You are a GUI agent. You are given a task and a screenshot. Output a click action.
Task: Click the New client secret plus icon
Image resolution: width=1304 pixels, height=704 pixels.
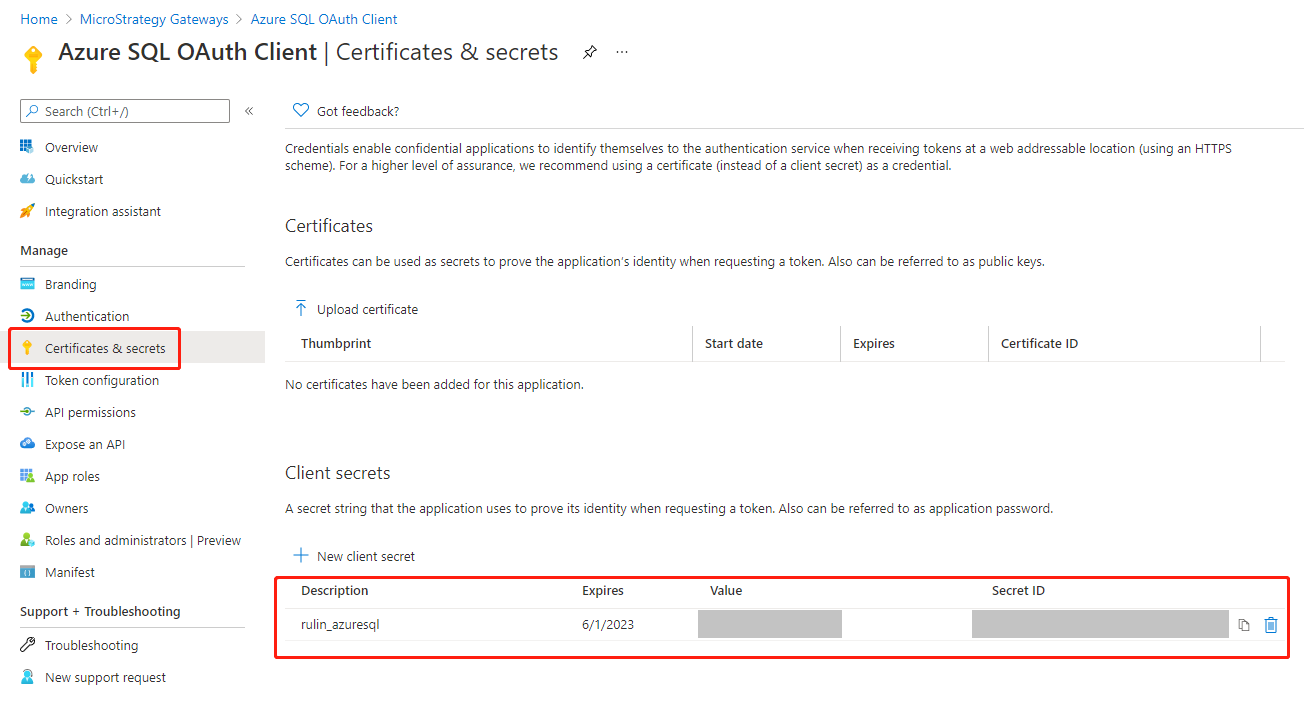(300, 556)
